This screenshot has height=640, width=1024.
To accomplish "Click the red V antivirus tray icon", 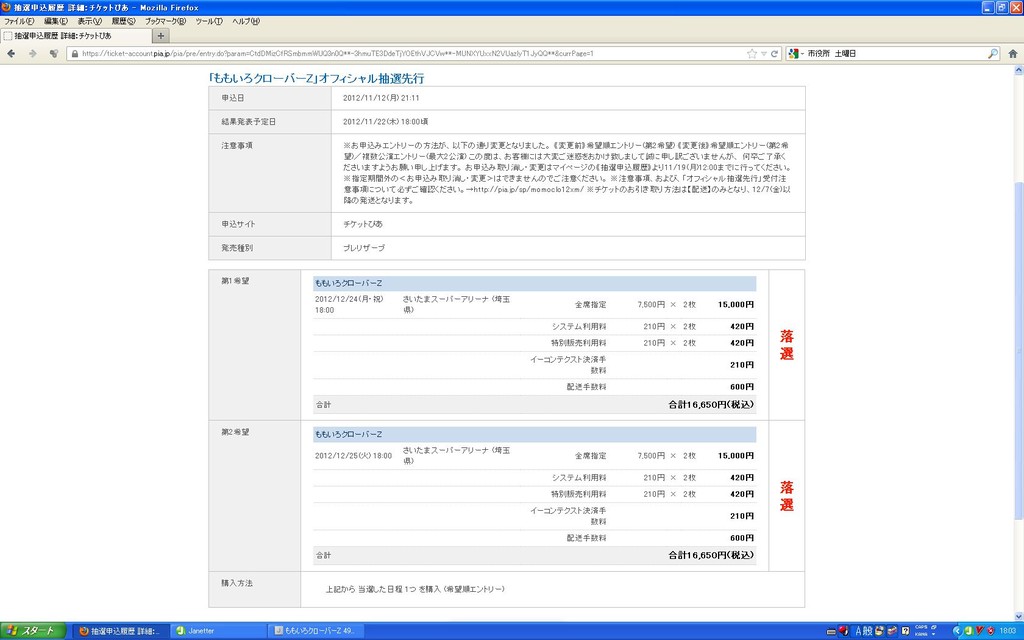I will (x=980, y=630).
